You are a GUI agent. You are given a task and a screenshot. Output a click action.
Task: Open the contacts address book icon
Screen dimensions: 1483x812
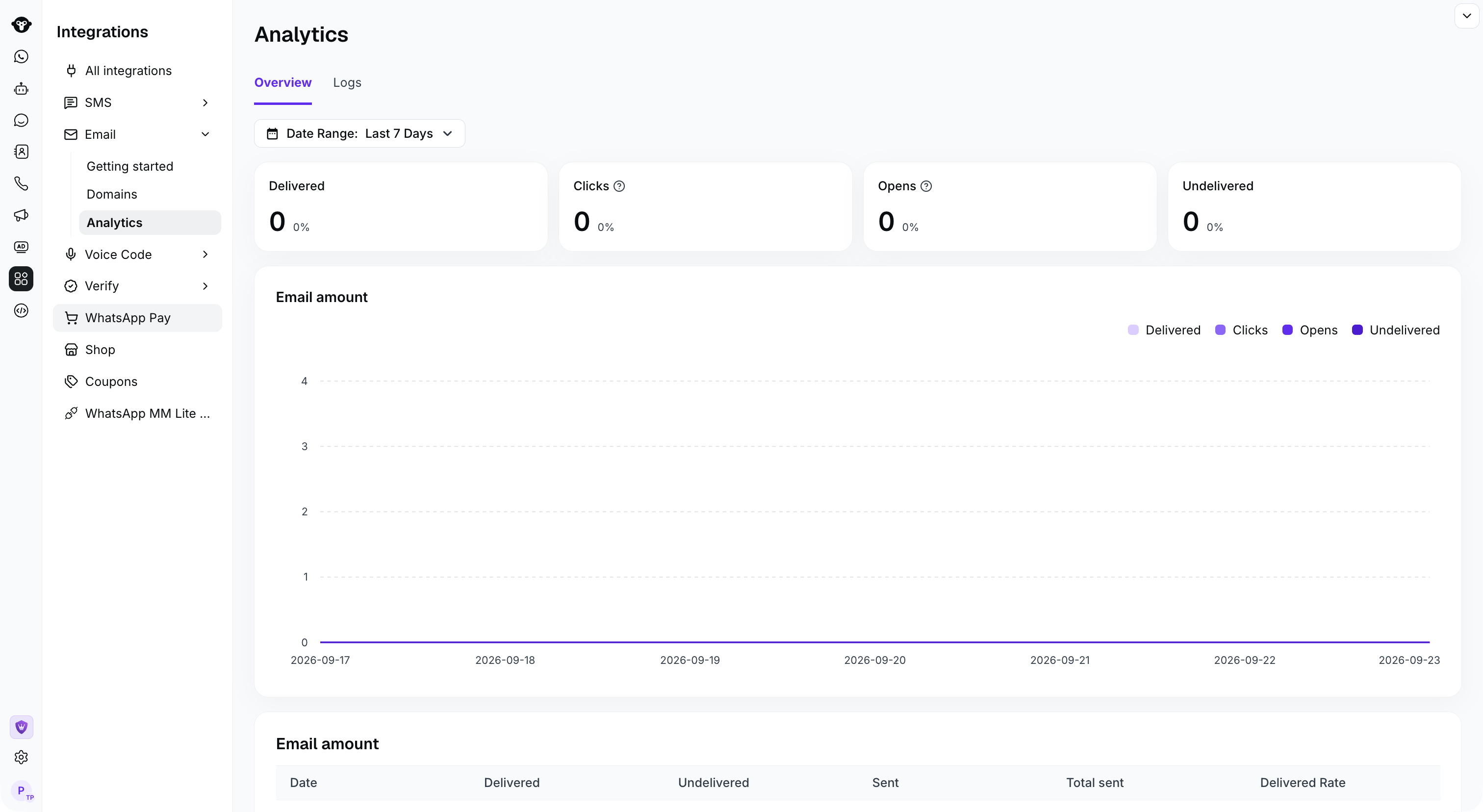(21, 152)
